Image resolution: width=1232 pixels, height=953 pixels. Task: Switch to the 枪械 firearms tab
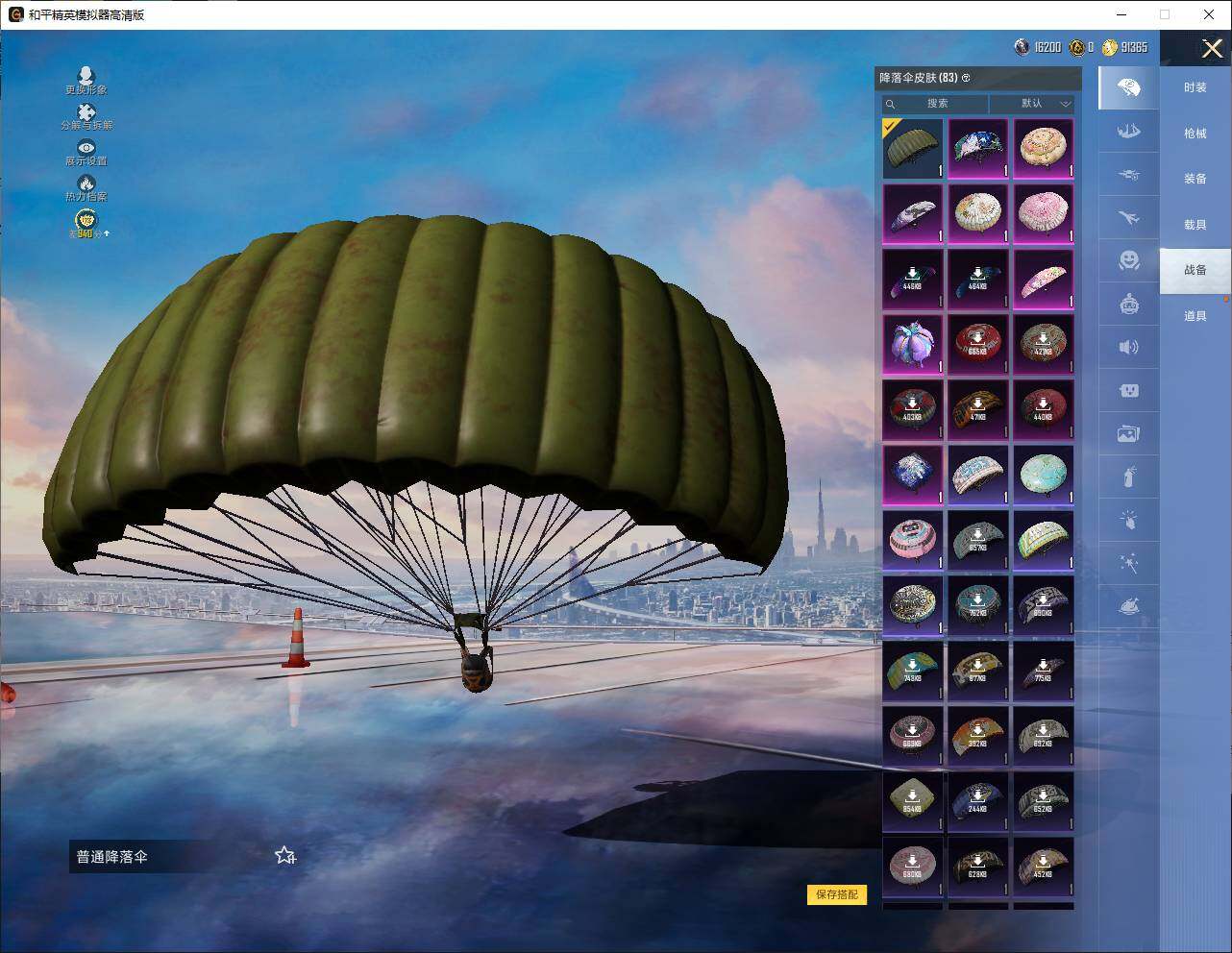tap(1195, 134)
